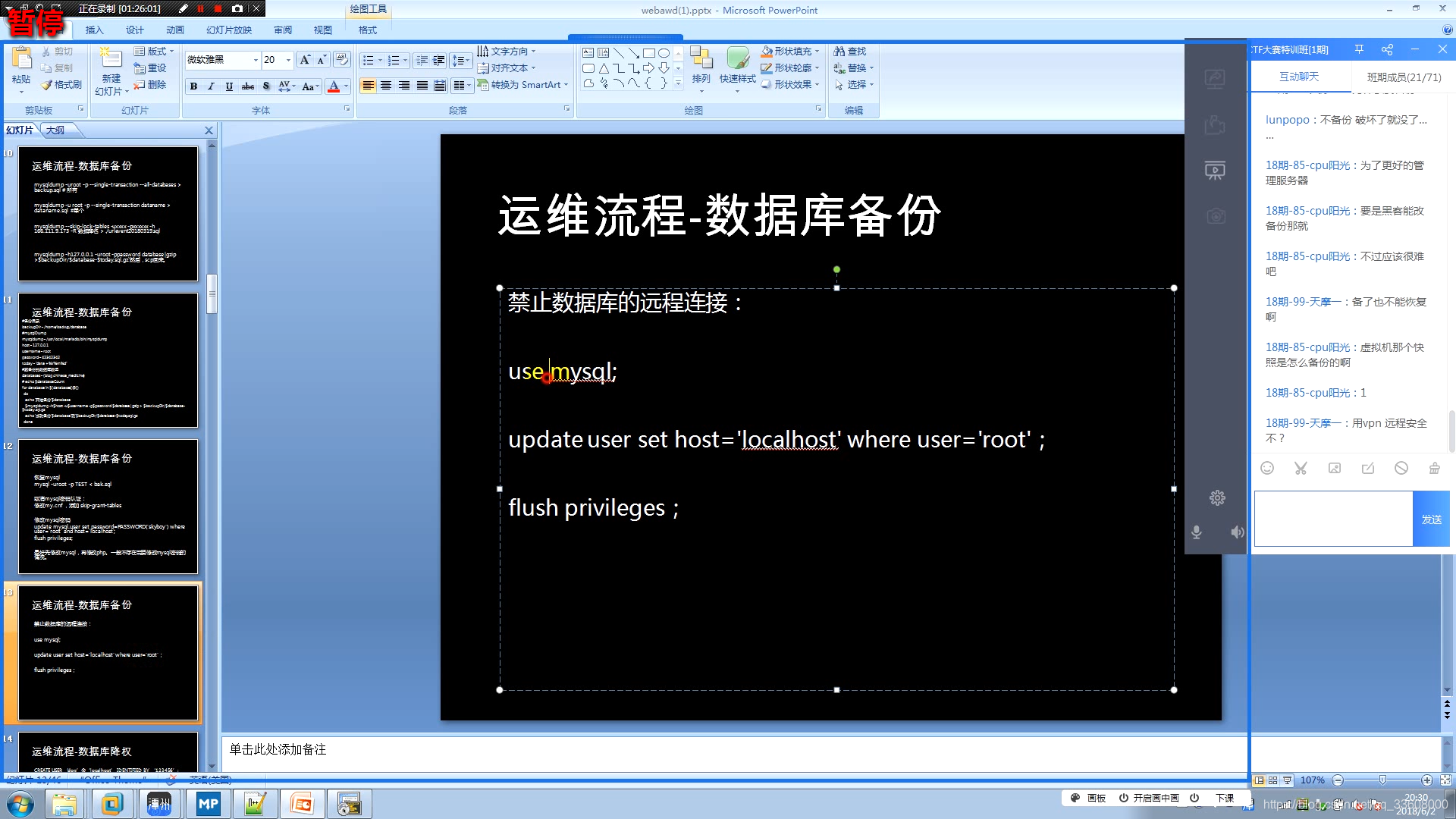Click the Bold formatting button
This screenshot has width=1456, height=819.
[x=194, y=86]
